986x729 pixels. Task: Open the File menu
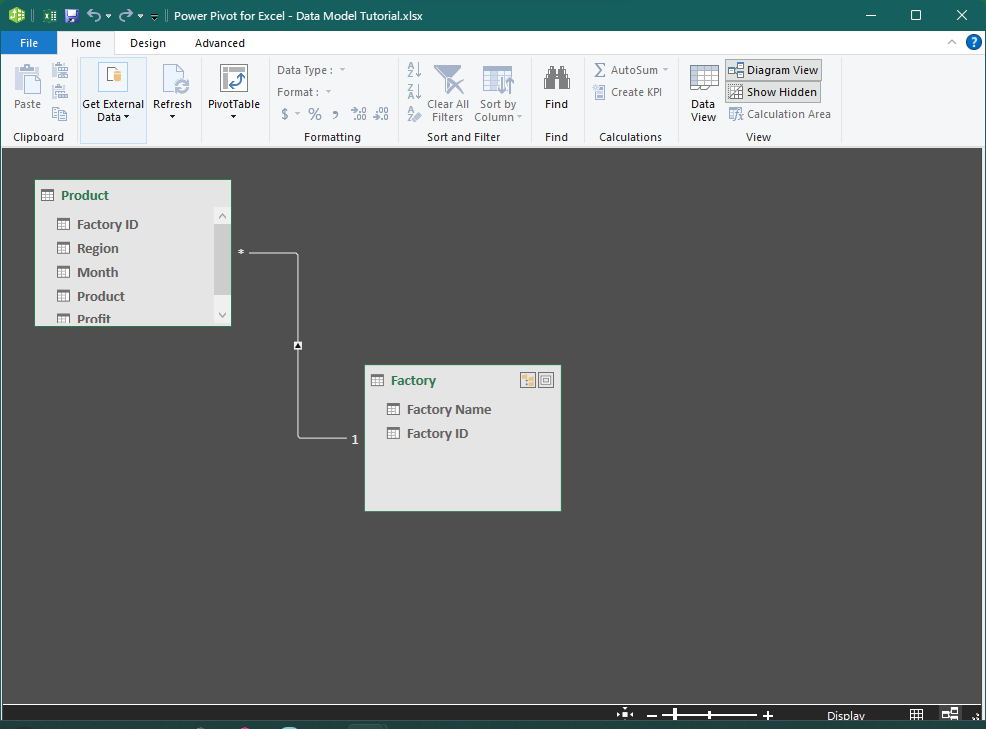(29, 43)
